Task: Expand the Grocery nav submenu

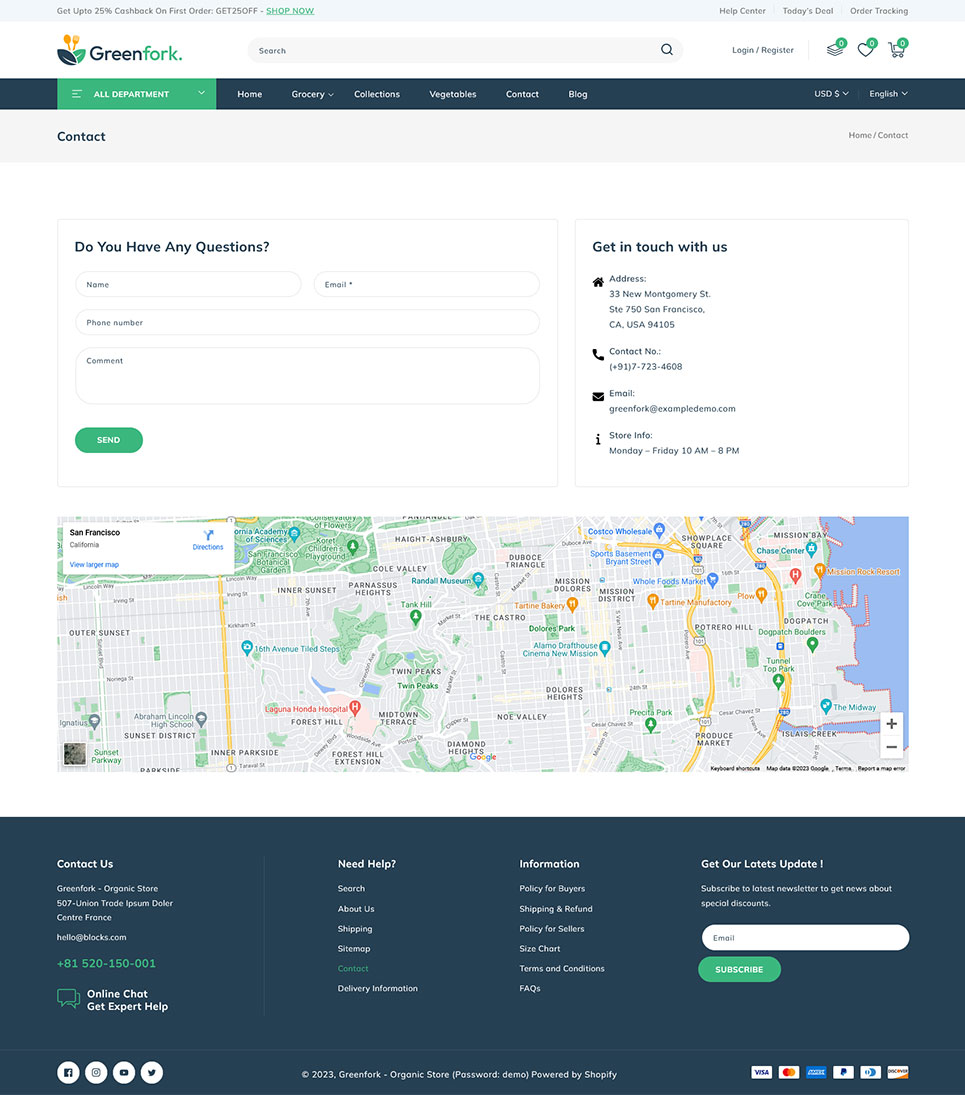Action: (312, 94)
